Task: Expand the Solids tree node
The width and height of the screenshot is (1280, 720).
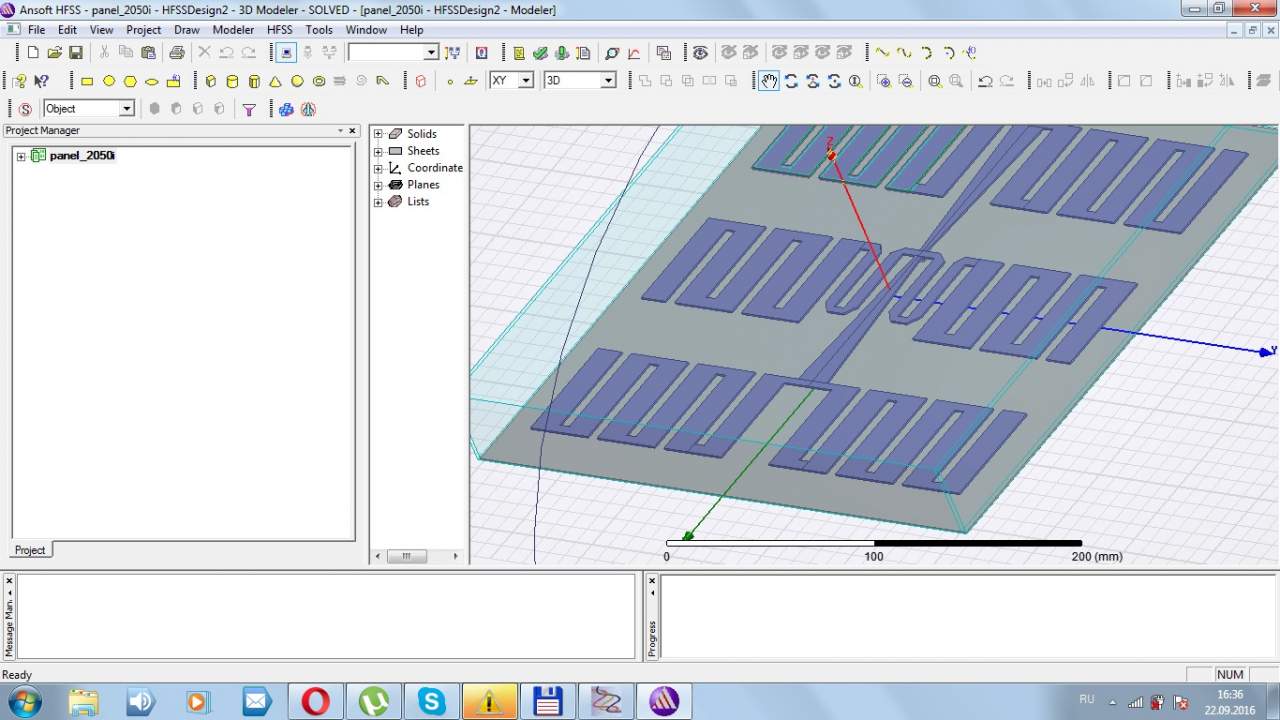Action: click(378, 134)
